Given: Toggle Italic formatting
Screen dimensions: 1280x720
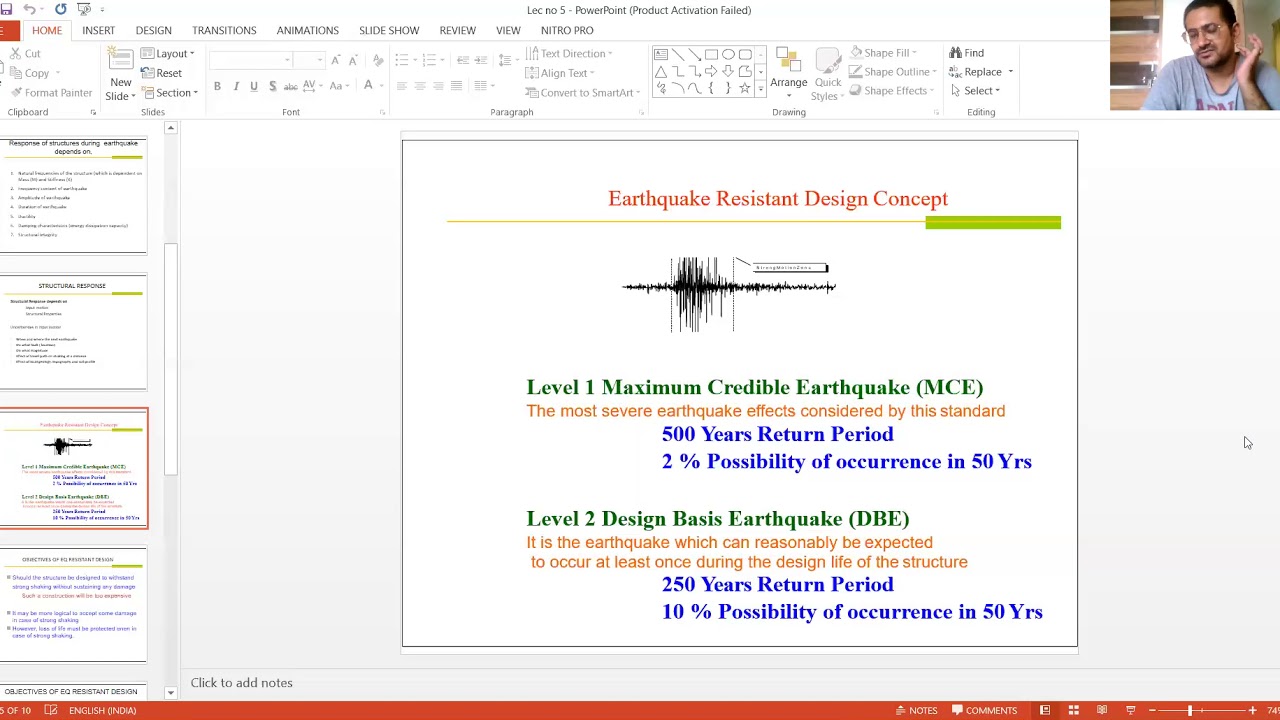Looking at the screenshot, I should point(236,86).
